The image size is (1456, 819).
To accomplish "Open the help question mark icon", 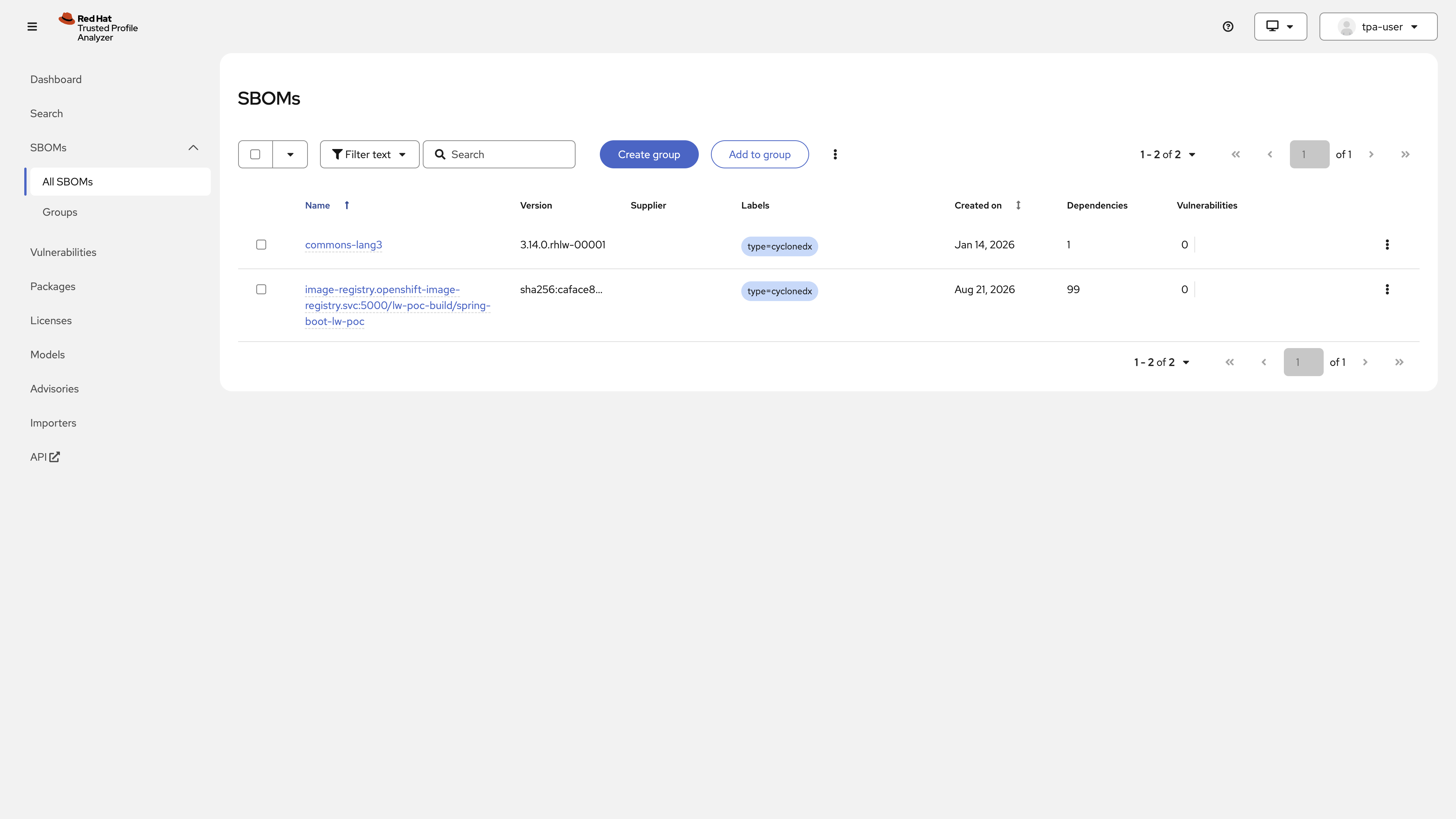I will 1228,27.
